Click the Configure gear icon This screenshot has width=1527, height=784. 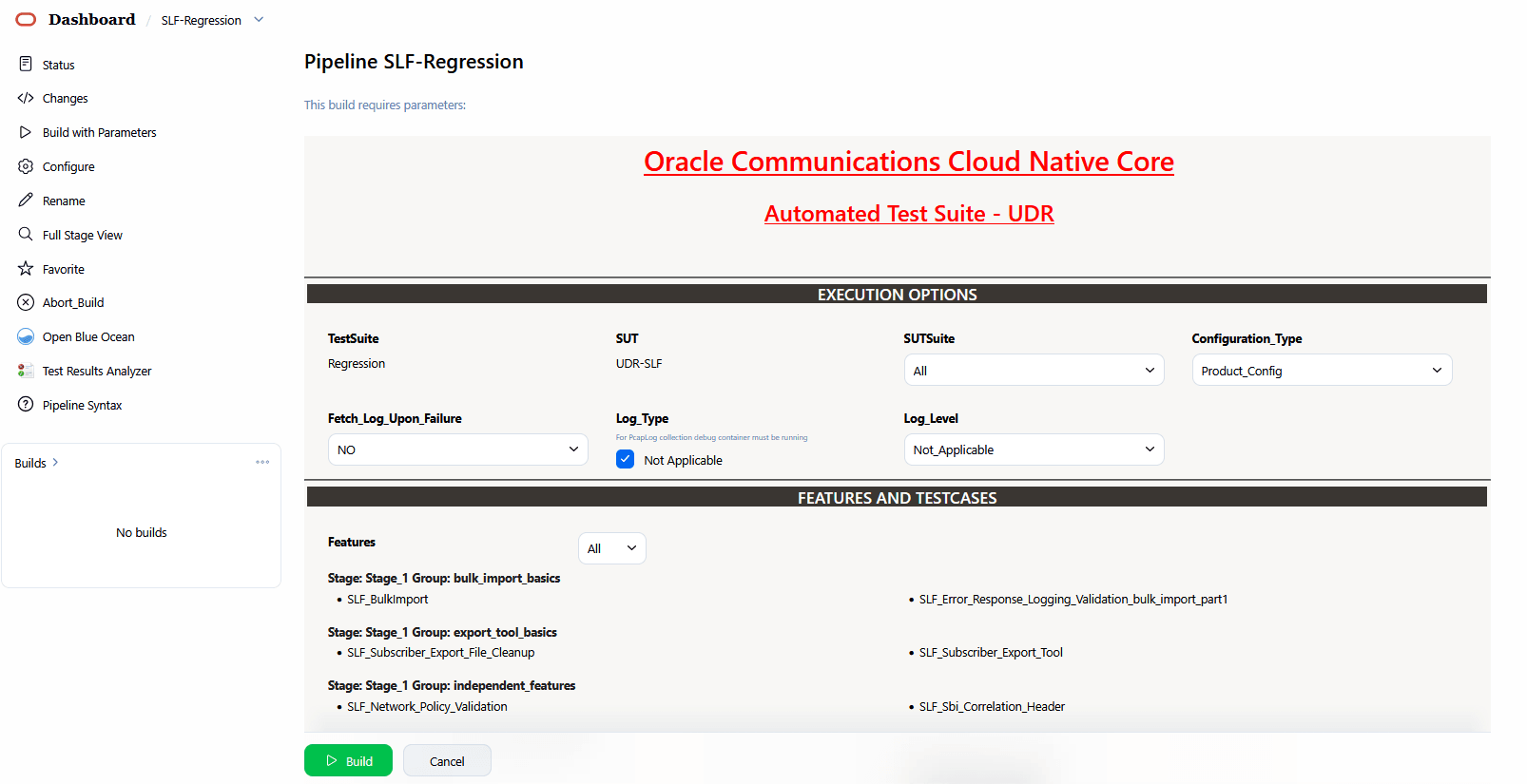[26, 166]
